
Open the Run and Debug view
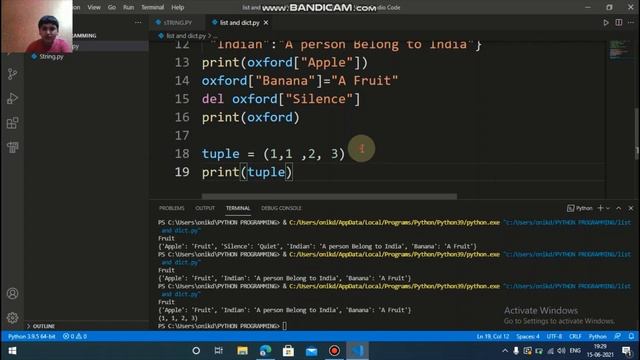click(12, 98)
